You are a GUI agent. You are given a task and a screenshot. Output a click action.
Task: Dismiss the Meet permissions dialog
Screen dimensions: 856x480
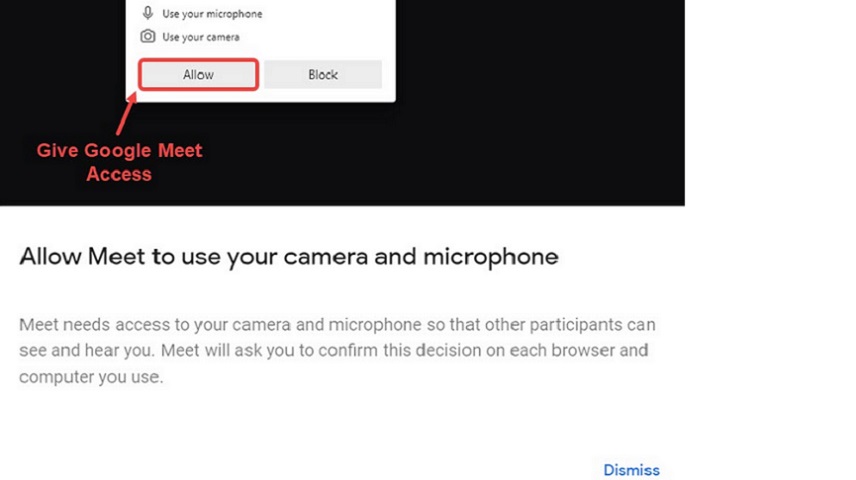click(631, 470)
